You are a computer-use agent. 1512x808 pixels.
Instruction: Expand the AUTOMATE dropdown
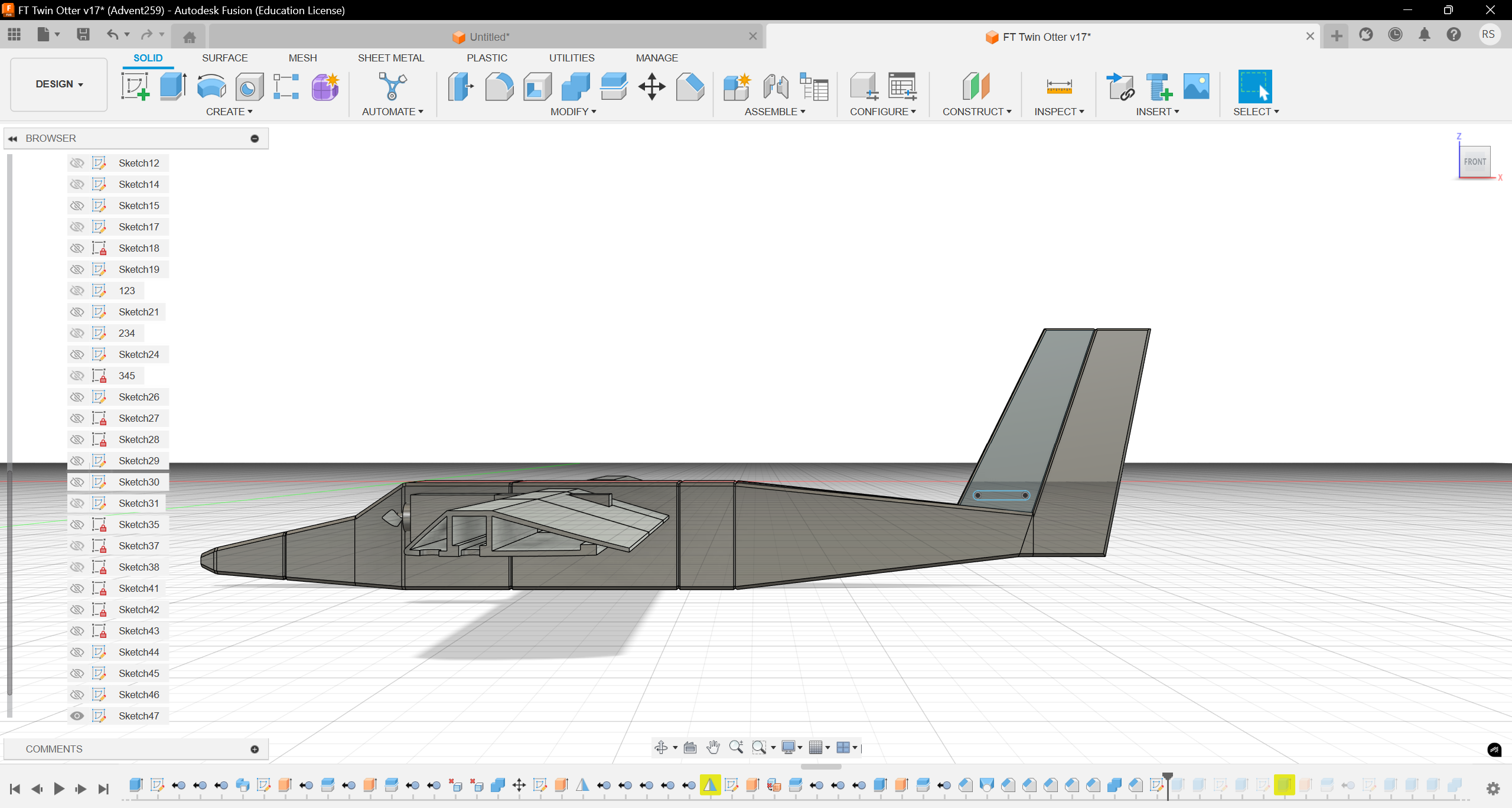[393, 112]
